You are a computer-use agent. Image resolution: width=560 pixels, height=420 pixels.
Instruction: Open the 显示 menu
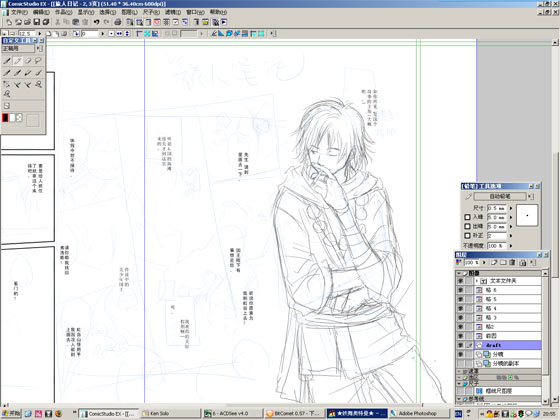pos(86,12)
